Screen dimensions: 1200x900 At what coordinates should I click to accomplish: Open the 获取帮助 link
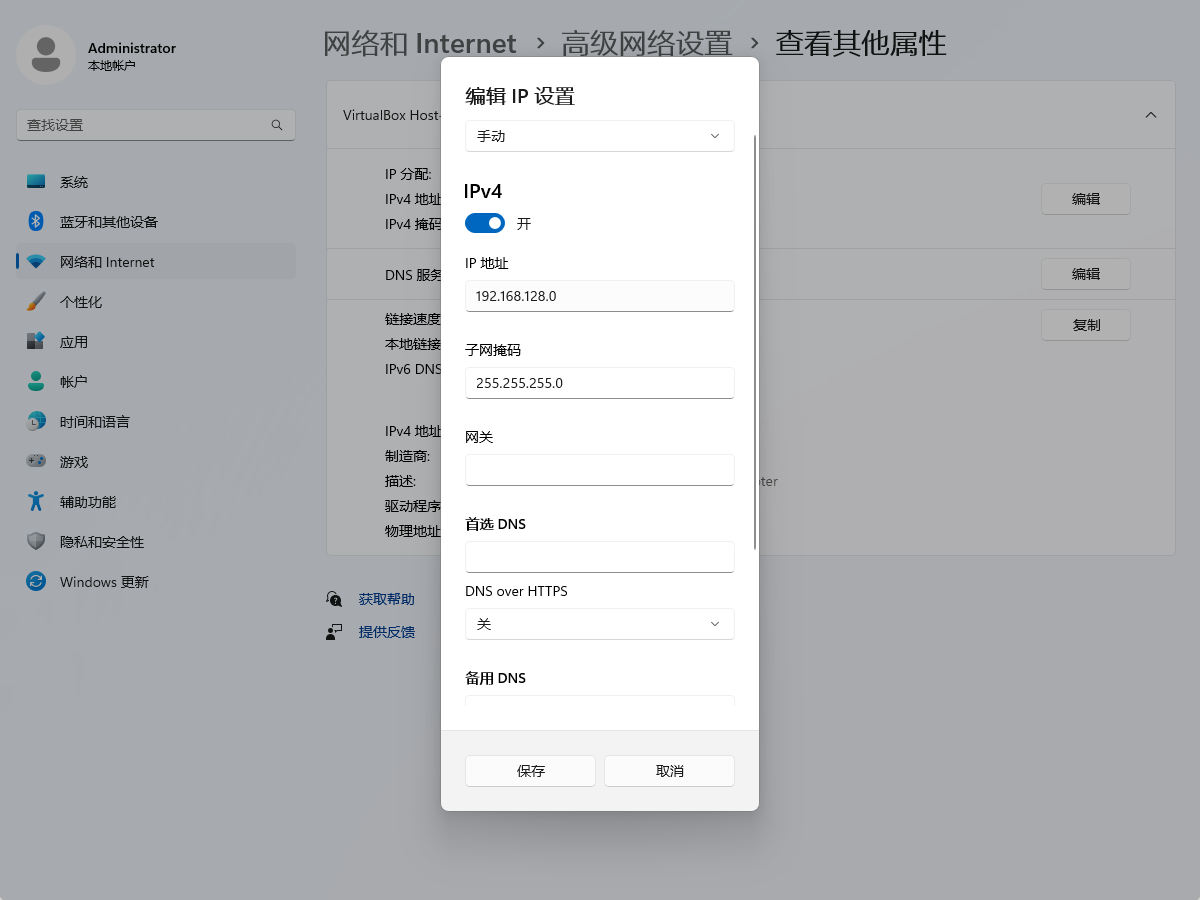[x=386, y=599]
